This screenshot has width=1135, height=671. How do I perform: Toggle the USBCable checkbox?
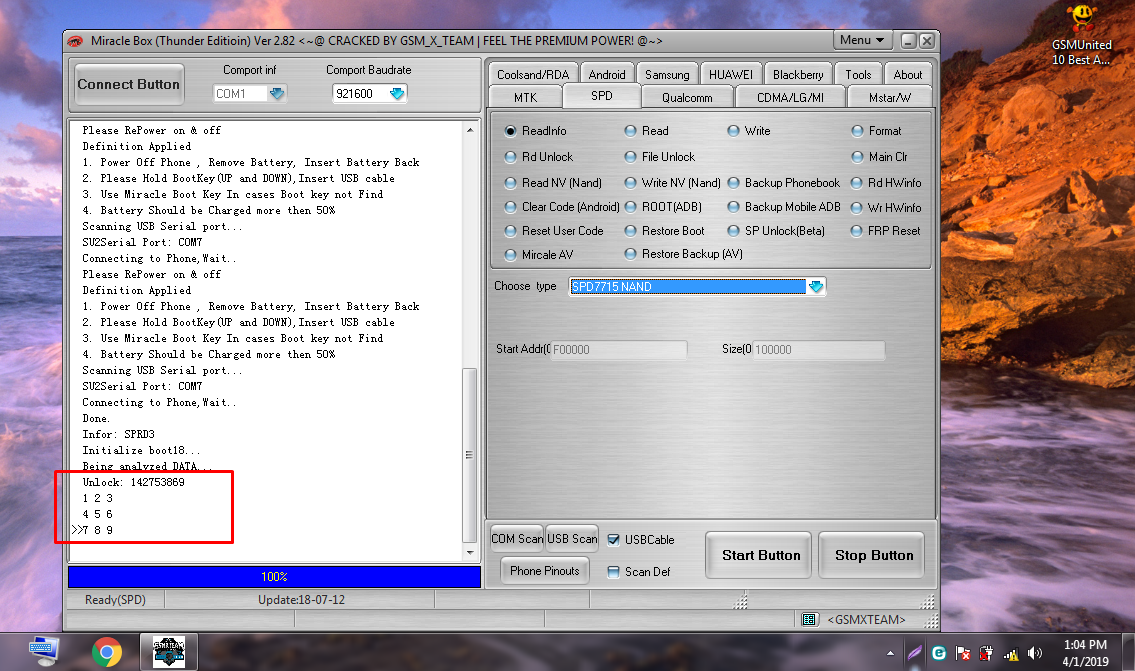[613, 540]
